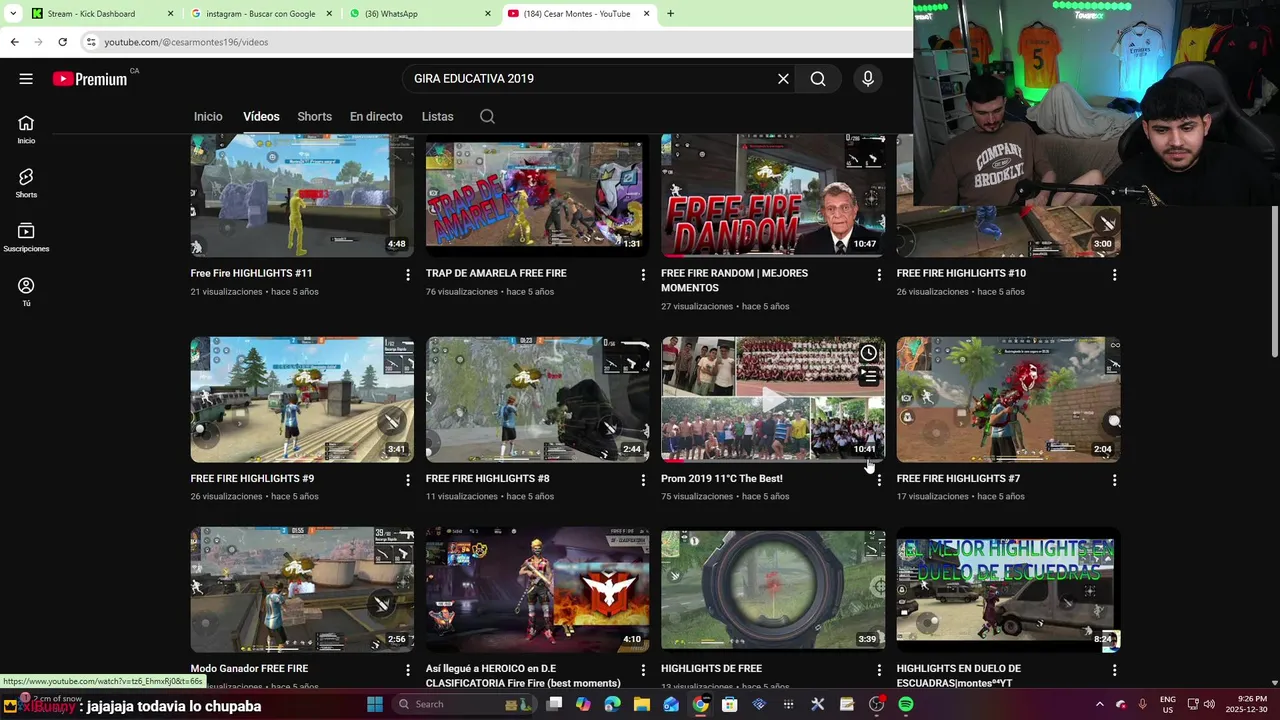Click the YouTube Premium logo

click(x=91, y=79)
